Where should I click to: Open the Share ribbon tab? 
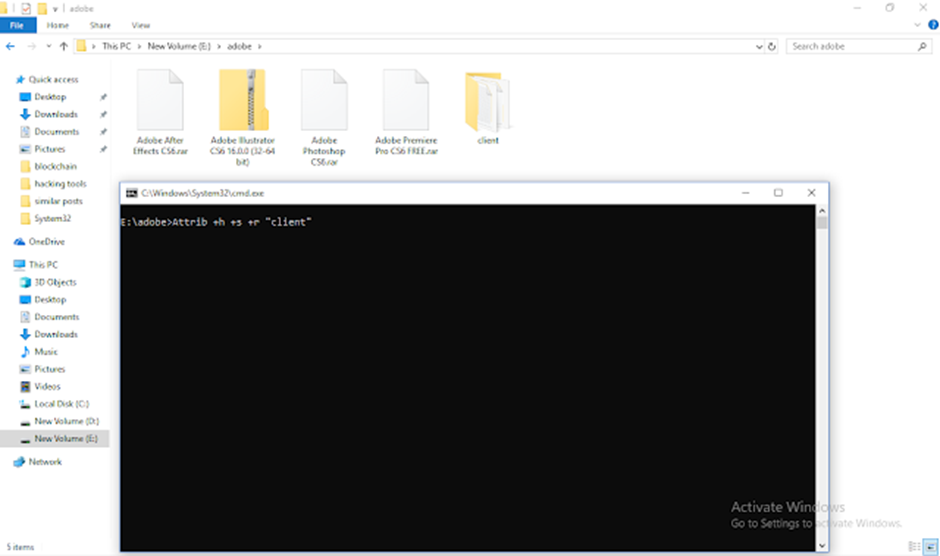[100, 25]
